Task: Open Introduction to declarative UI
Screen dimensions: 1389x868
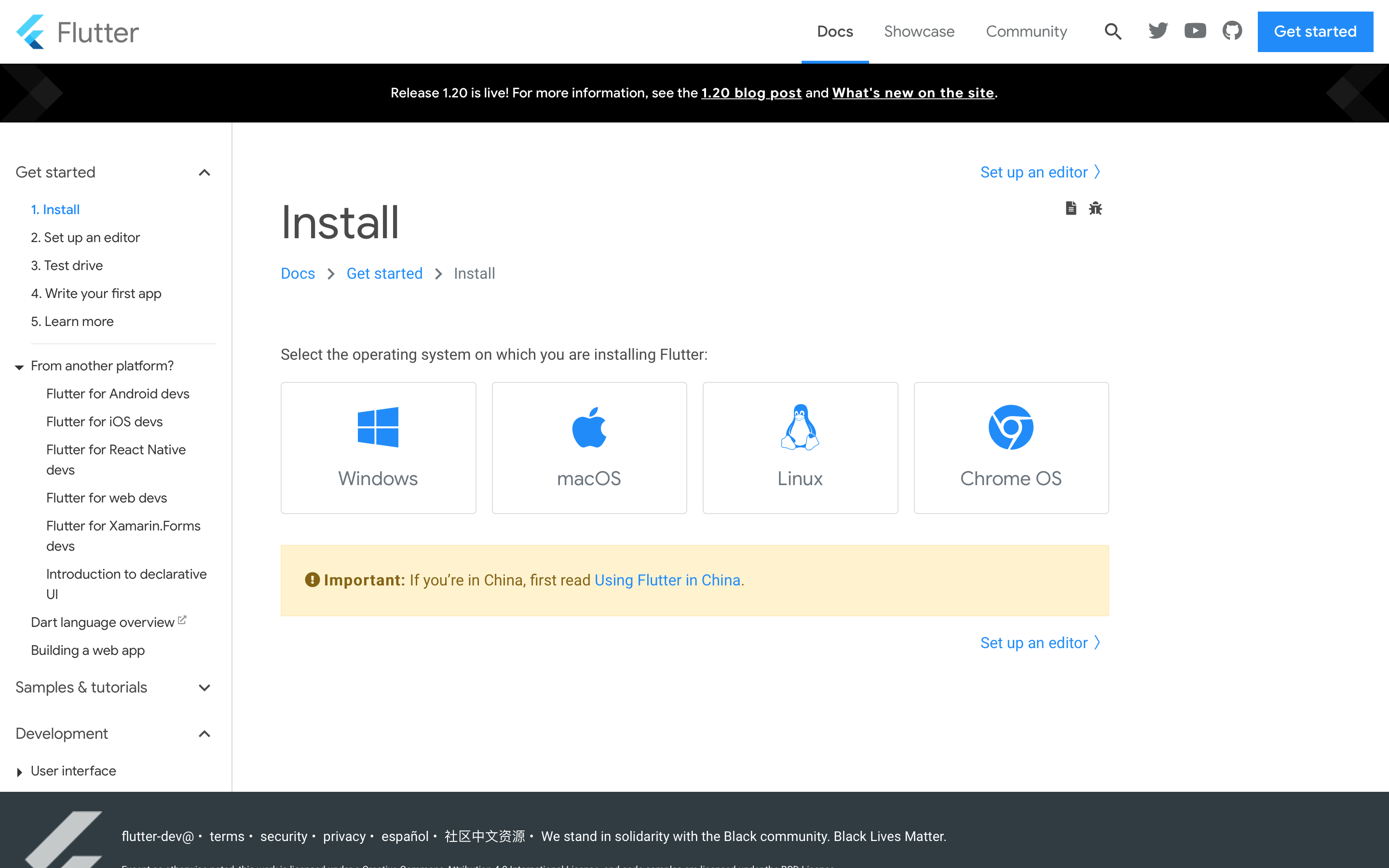Action: (126, 584)
